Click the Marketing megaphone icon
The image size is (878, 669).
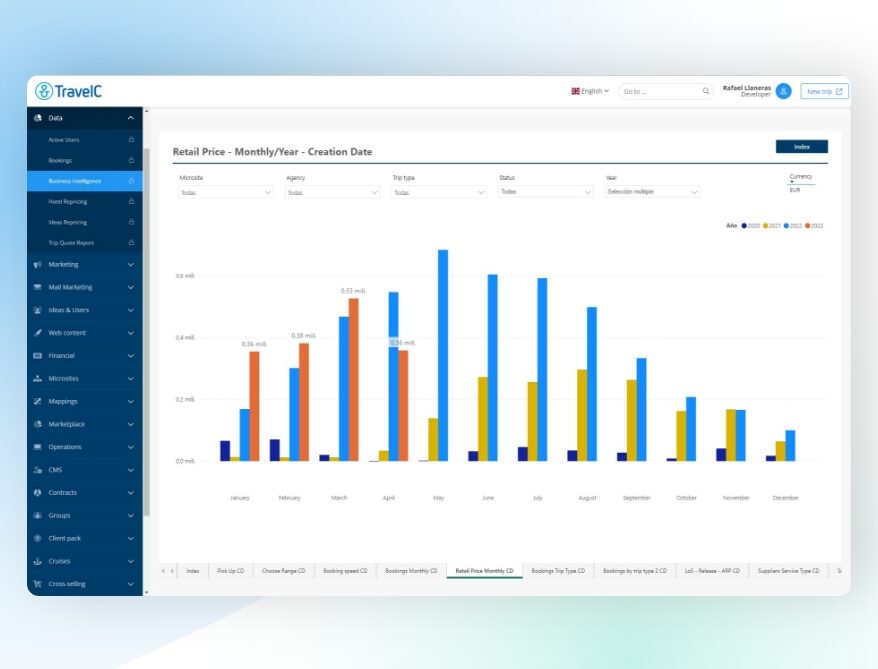pyautogui.click(x=38, y=264)
